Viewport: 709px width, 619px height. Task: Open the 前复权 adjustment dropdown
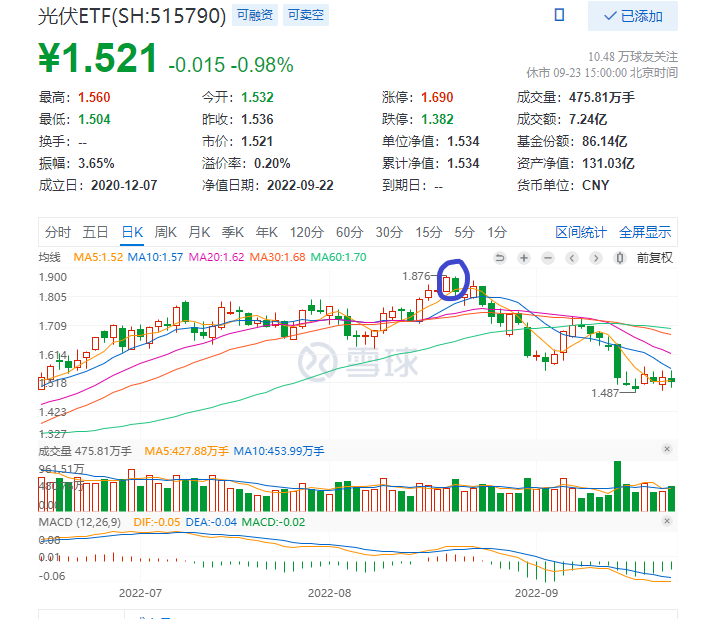coord(655,258)
